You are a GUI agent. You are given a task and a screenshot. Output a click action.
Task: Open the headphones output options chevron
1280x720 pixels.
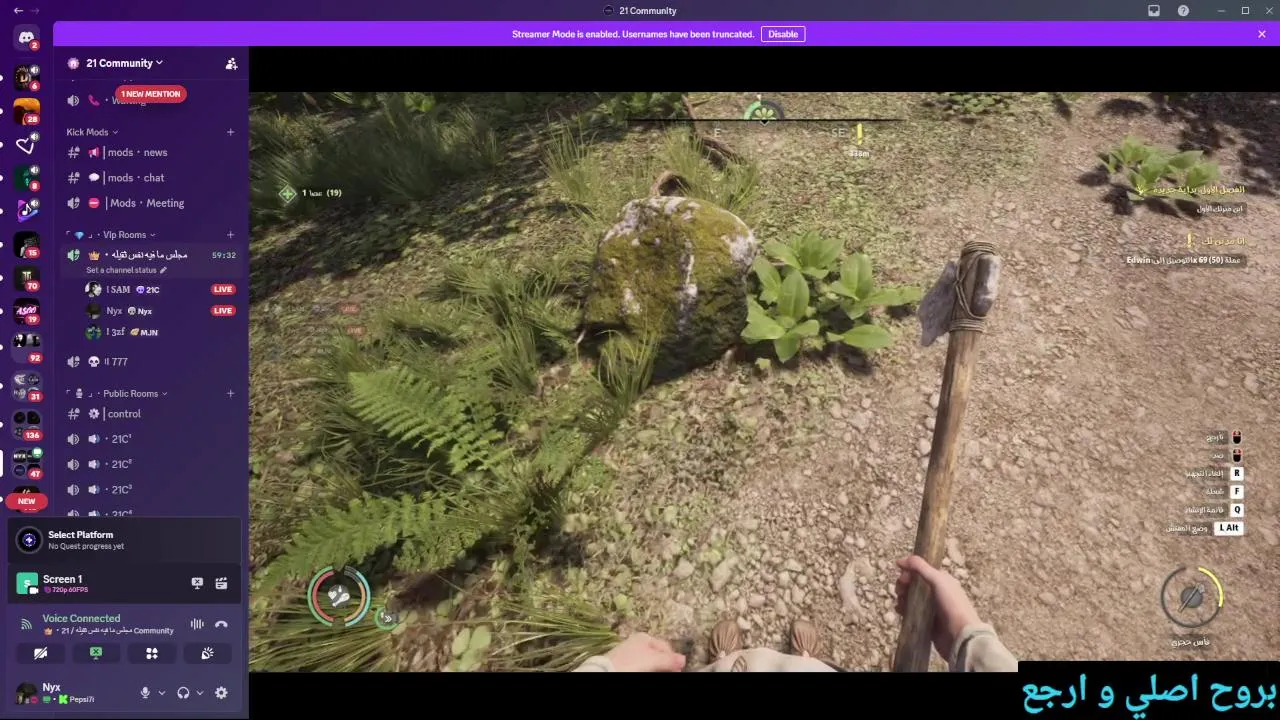pyautogui.click(x=200, y=692)
